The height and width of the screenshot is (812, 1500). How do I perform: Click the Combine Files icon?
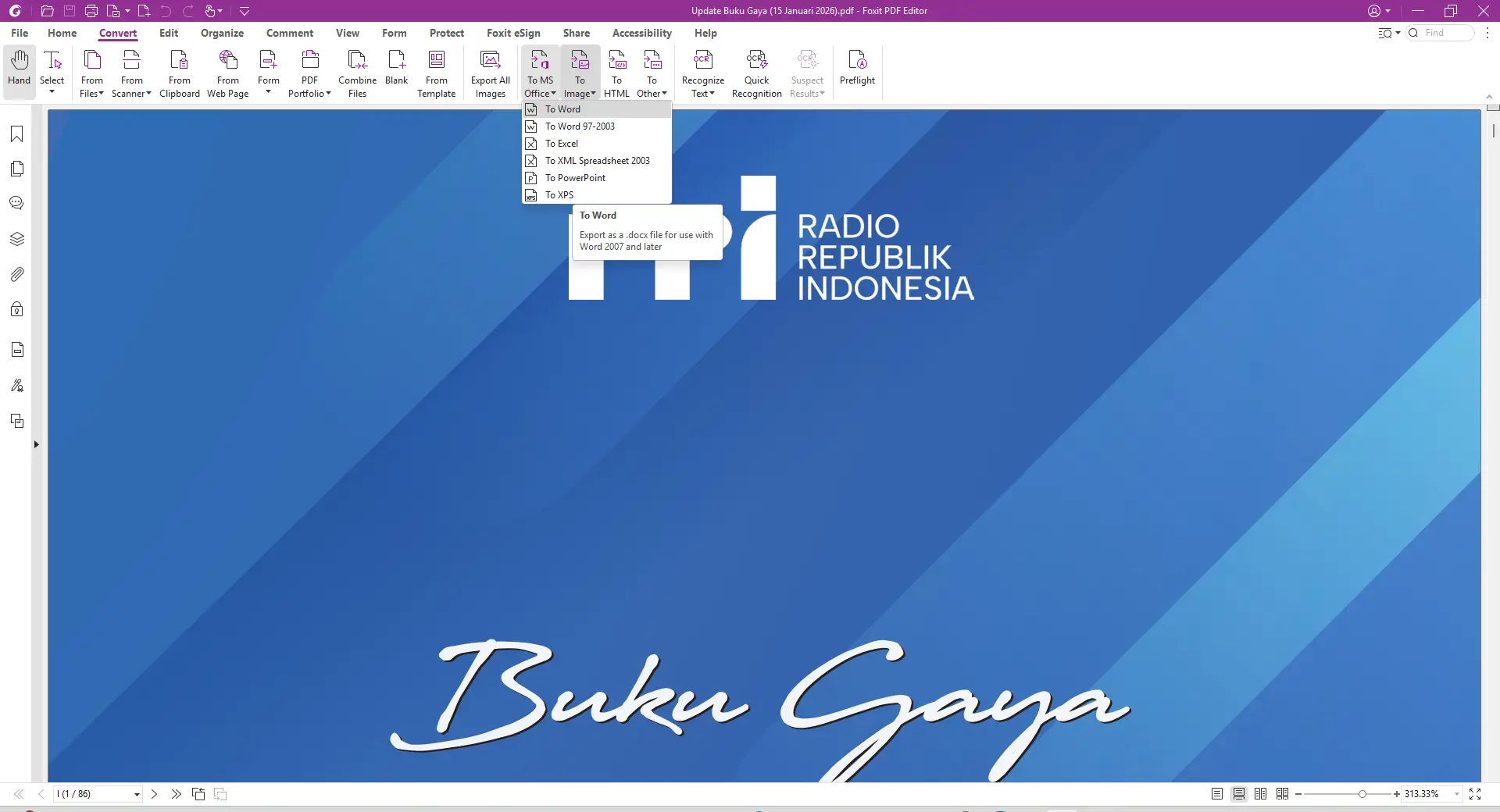[x=358, y=73]
